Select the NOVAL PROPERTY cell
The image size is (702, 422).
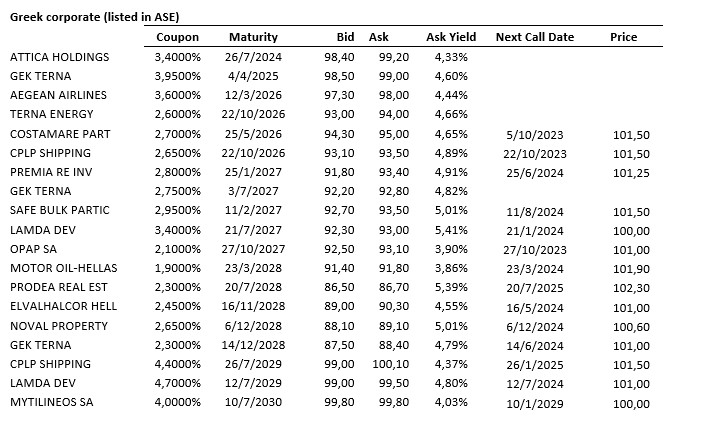click(x=58, y=326)
